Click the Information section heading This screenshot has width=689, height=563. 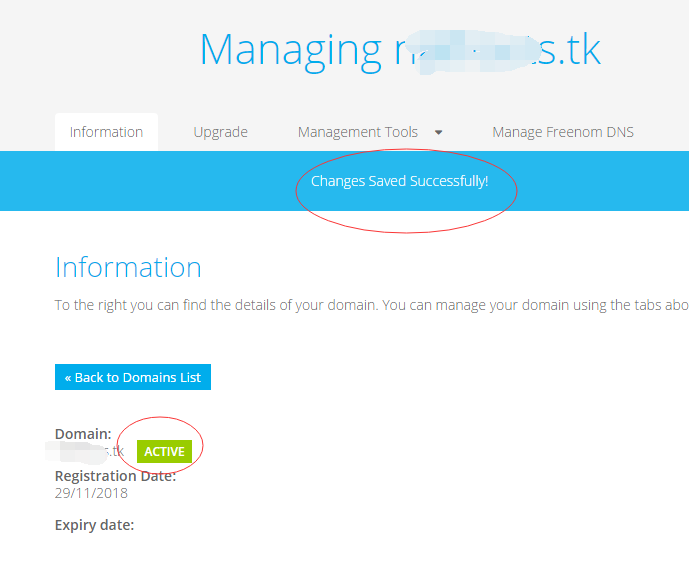pos(128,267)
